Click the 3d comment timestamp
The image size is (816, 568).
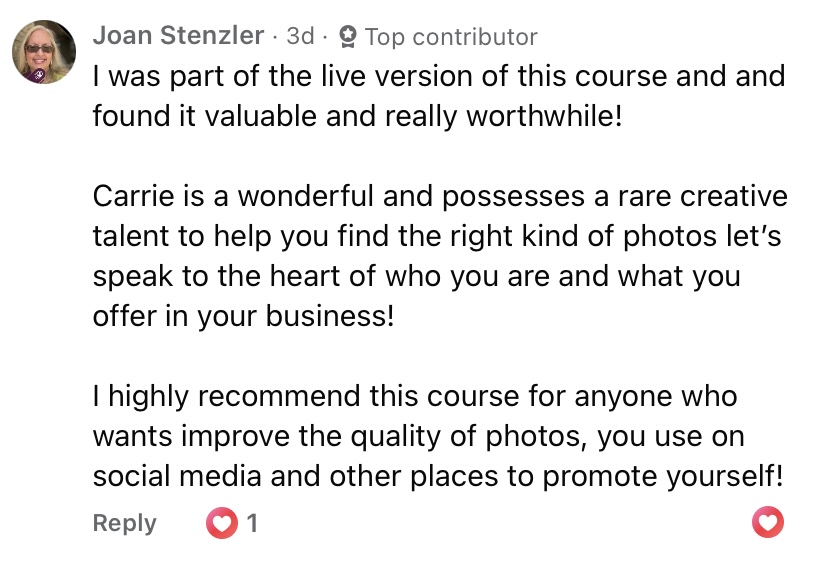coord(300,37)
